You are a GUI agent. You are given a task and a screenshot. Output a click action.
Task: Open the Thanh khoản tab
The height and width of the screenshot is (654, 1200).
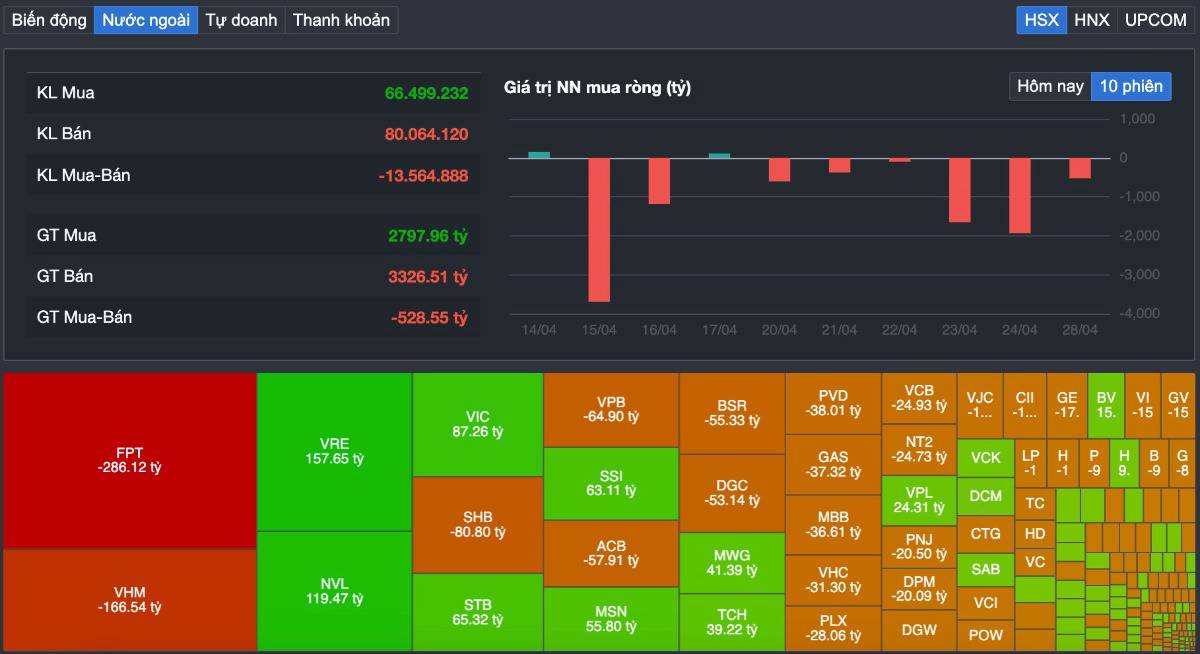point(341,20)
